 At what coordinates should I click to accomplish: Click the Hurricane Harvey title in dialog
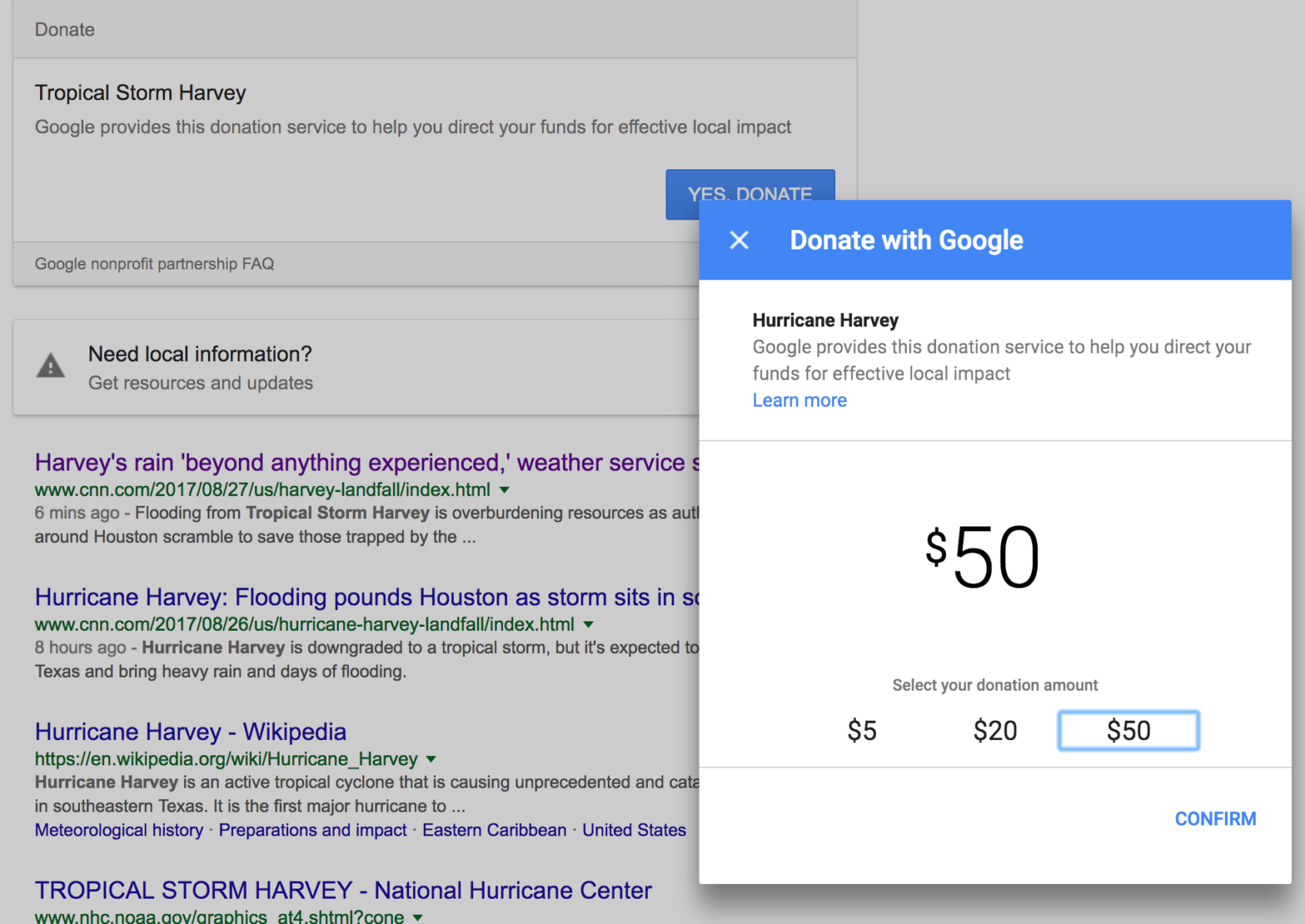825,320
